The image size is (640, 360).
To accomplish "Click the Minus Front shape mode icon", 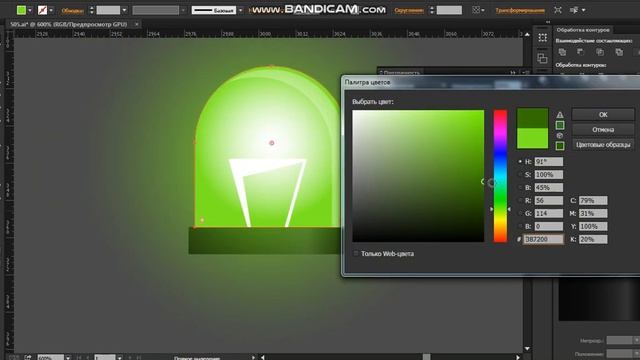I will [580, 52].
